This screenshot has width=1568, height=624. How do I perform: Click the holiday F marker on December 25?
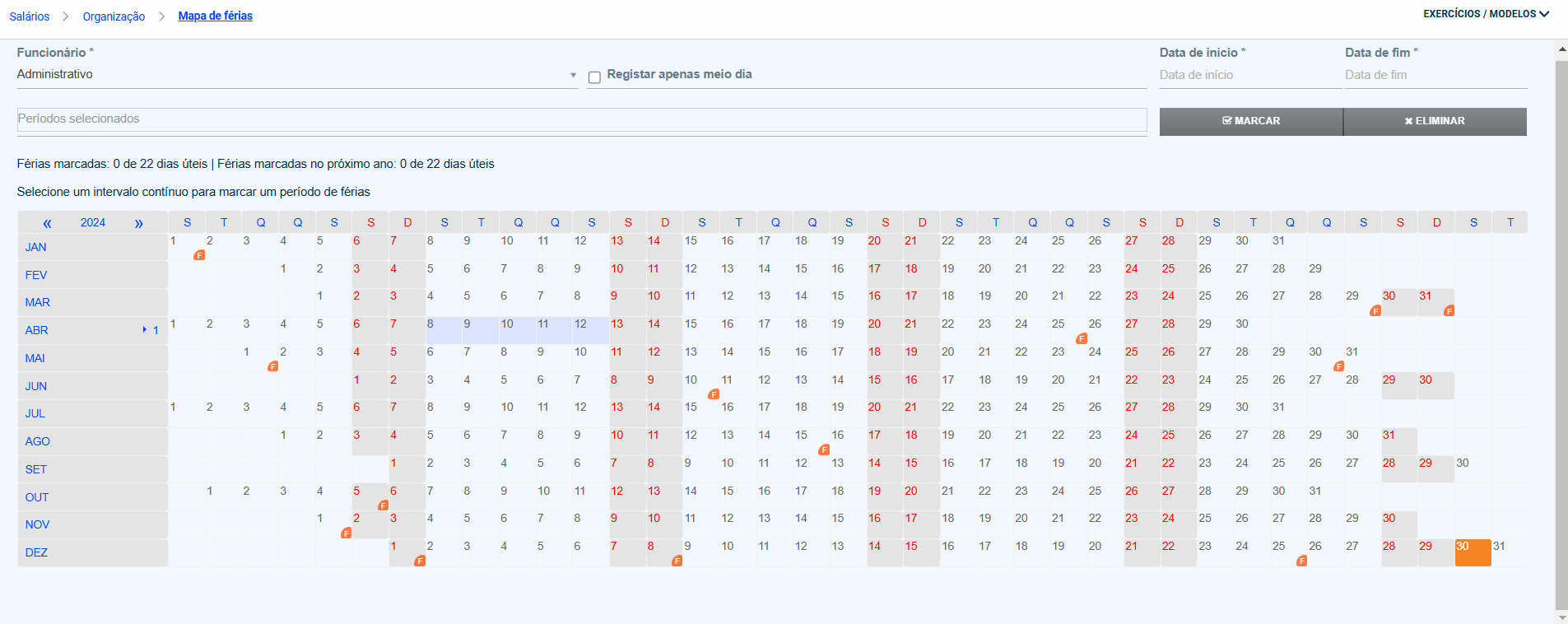pos(1302,561)
